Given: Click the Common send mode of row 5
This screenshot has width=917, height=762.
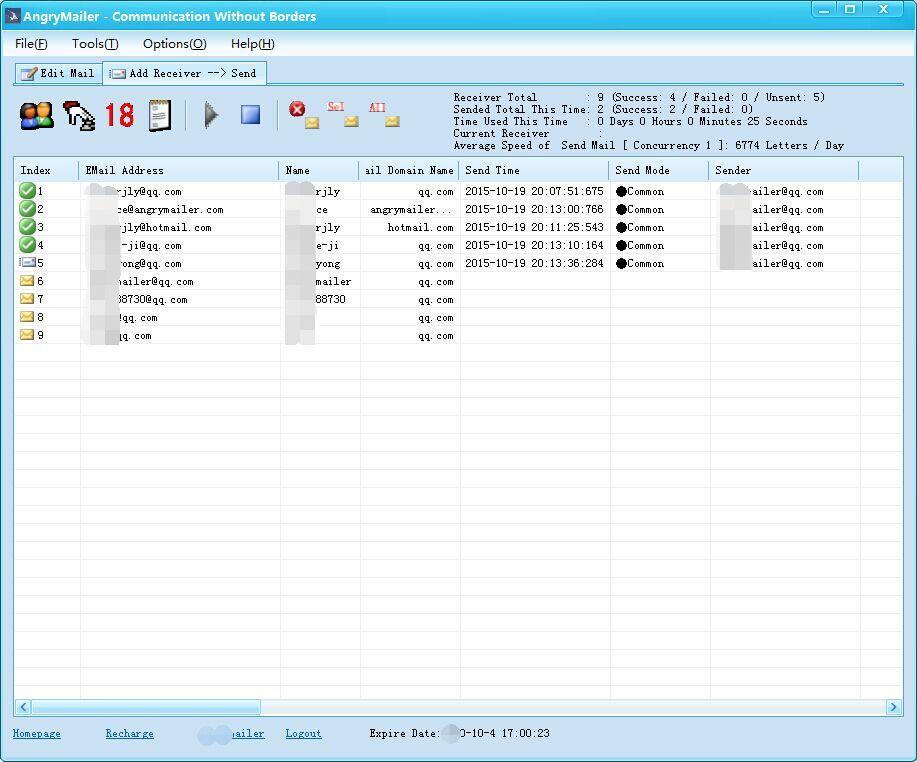Looking at the screenshot, I should click(x=640, y=263).
